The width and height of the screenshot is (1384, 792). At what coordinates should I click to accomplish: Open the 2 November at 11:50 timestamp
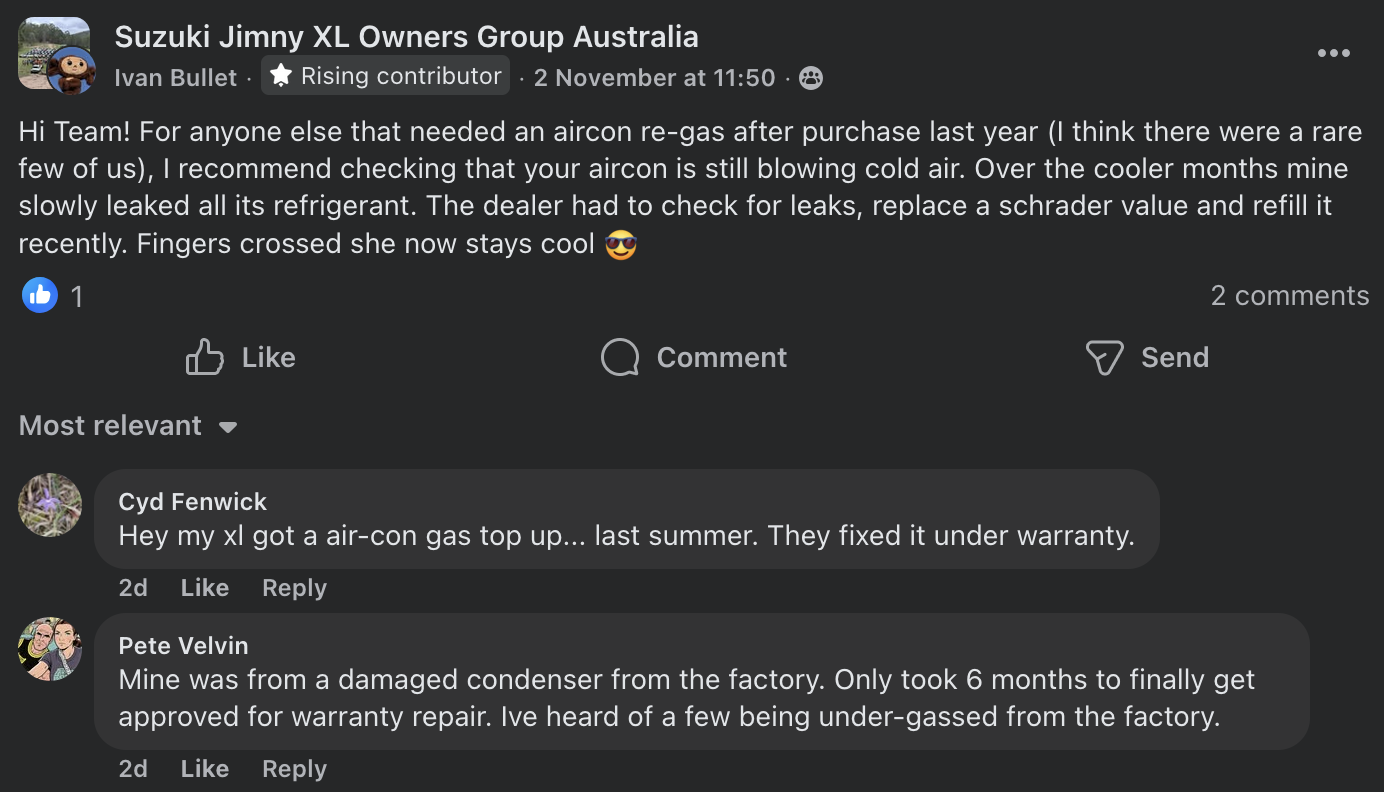654,78
